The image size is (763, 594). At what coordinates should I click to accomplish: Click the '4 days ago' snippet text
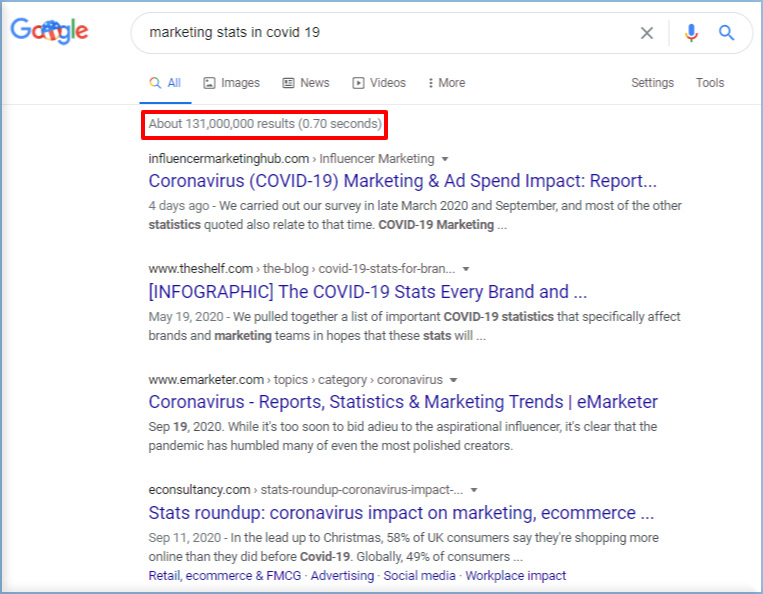[179, 206]
